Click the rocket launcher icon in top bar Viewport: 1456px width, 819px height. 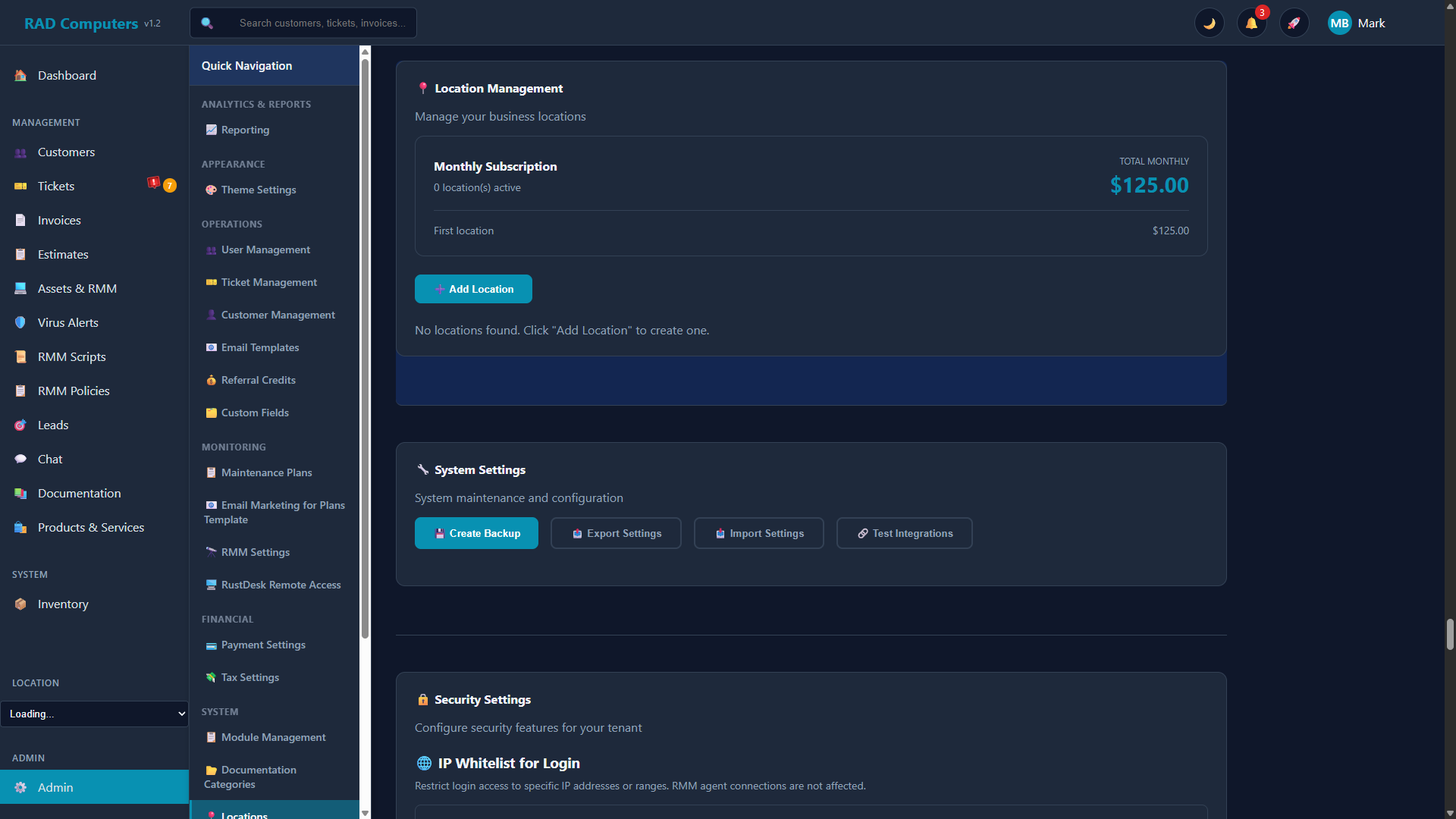(1294, 23)
